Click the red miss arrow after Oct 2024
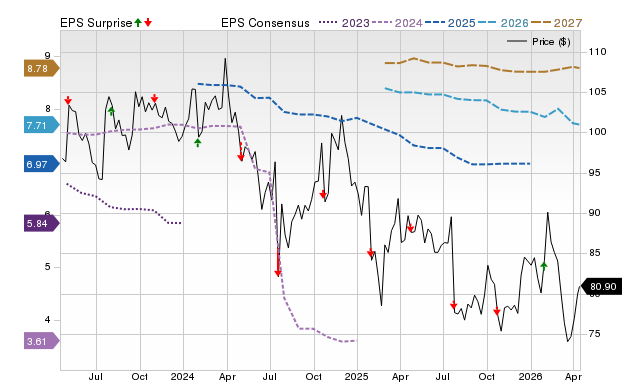This screenshot has width=640, height=382. 323,194
